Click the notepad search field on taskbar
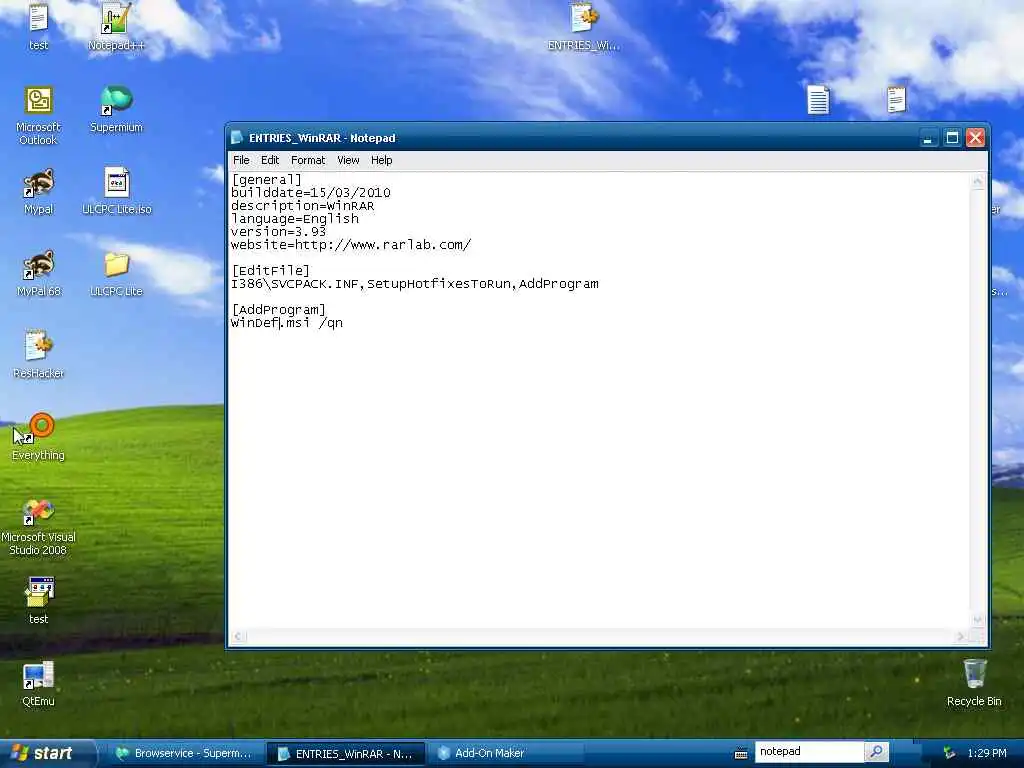Image resolution: width=1024 pixels, height=768 pixels. (809, 752)
